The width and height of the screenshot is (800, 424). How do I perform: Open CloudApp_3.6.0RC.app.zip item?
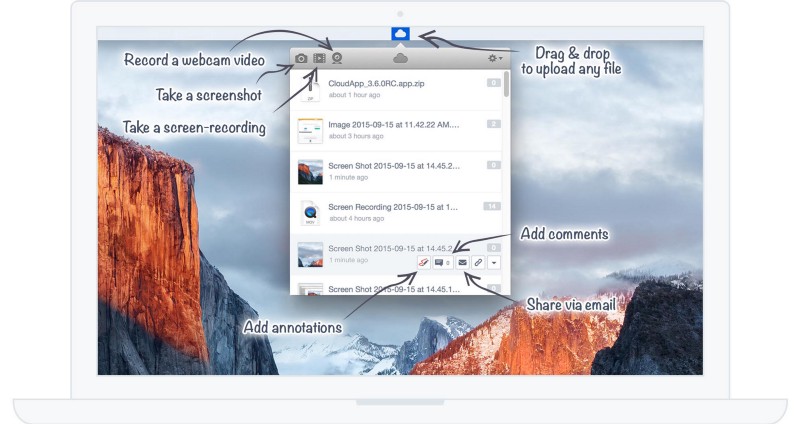click(380, 83)
